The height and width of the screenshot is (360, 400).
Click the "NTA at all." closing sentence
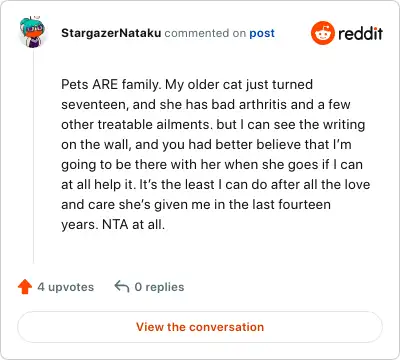coord(134,224)
